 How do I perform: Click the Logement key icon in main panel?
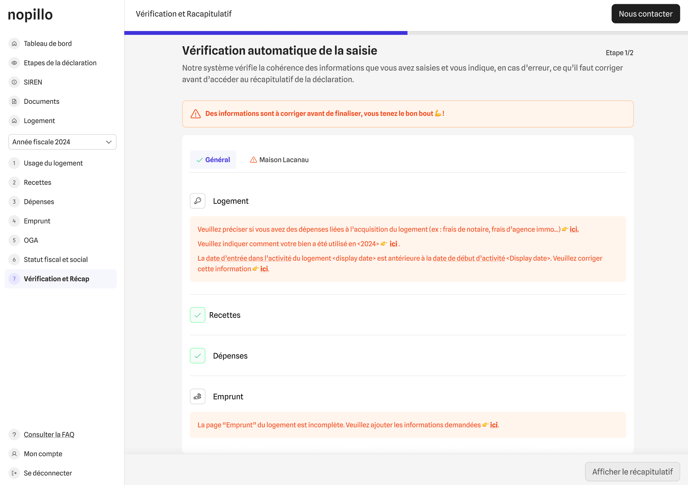[198, 201]
